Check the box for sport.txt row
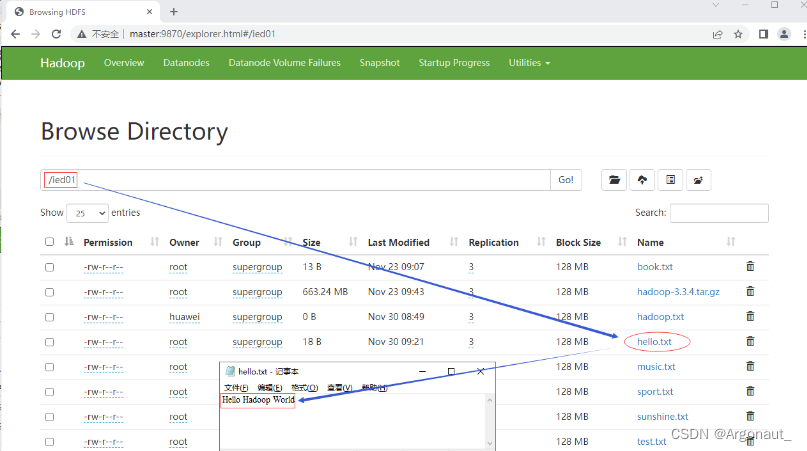 (x=49, y=392)
